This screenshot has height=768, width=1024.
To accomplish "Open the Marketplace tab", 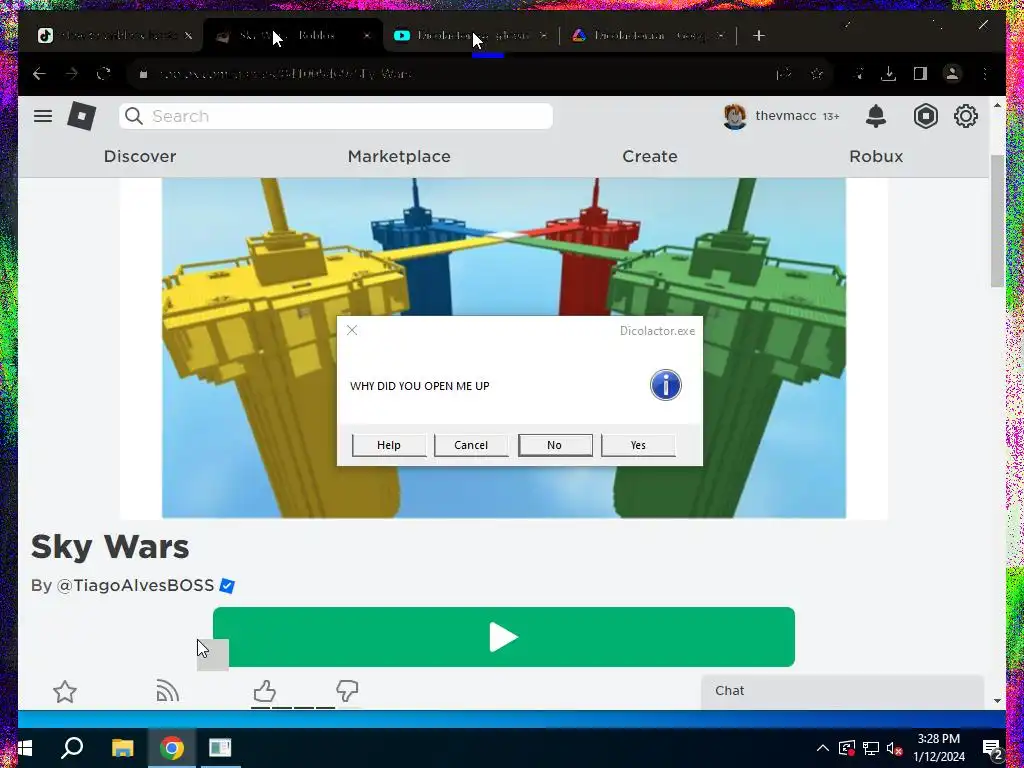I will click(399, 156).
